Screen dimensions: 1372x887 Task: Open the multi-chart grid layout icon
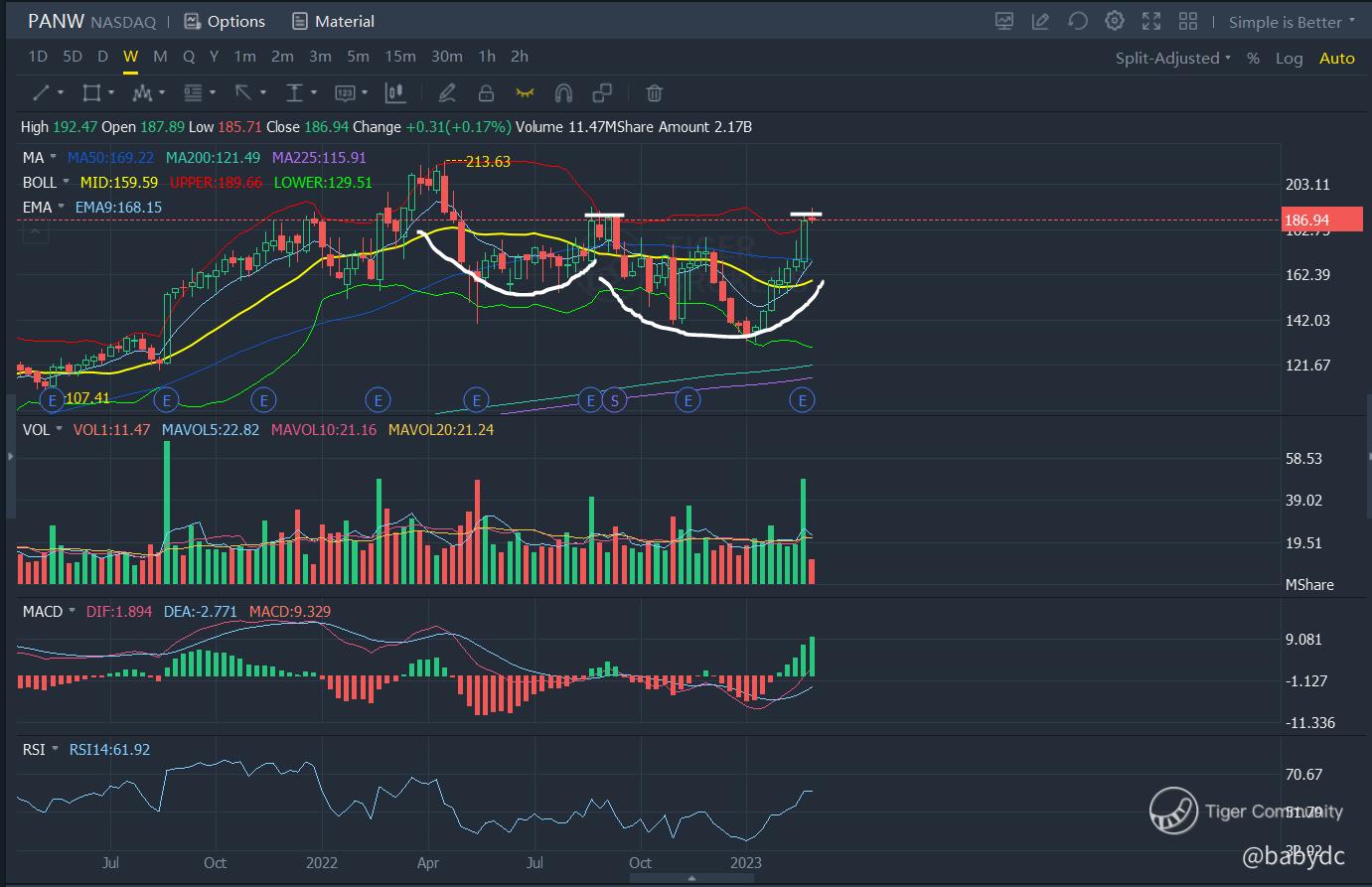pyautogui.click(x=1188, y=21)
